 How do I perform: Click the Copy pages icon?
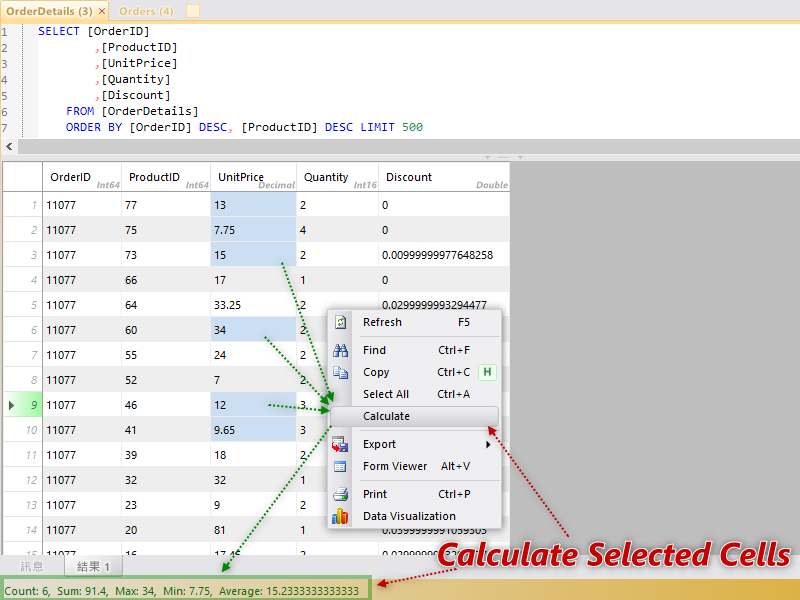[340, 372]
